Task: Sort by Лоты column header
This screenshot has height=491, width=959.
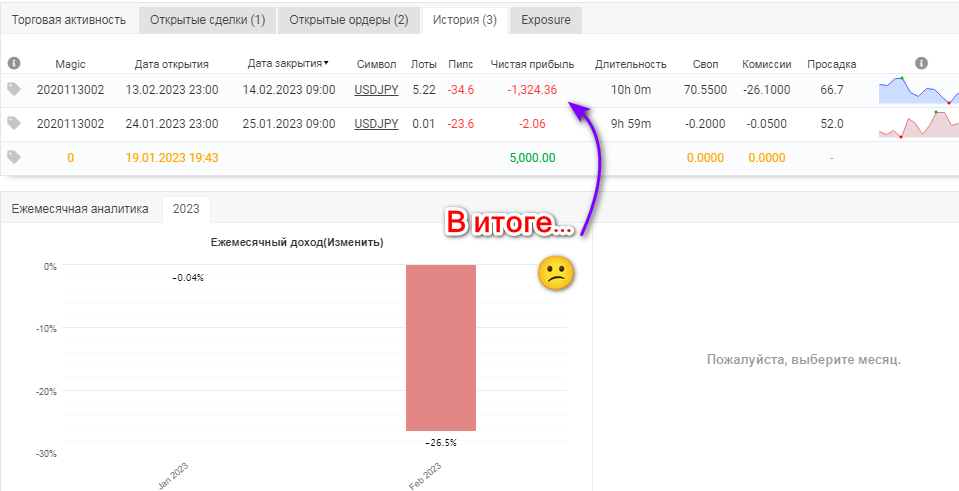Action: click(x=424, y=64)
